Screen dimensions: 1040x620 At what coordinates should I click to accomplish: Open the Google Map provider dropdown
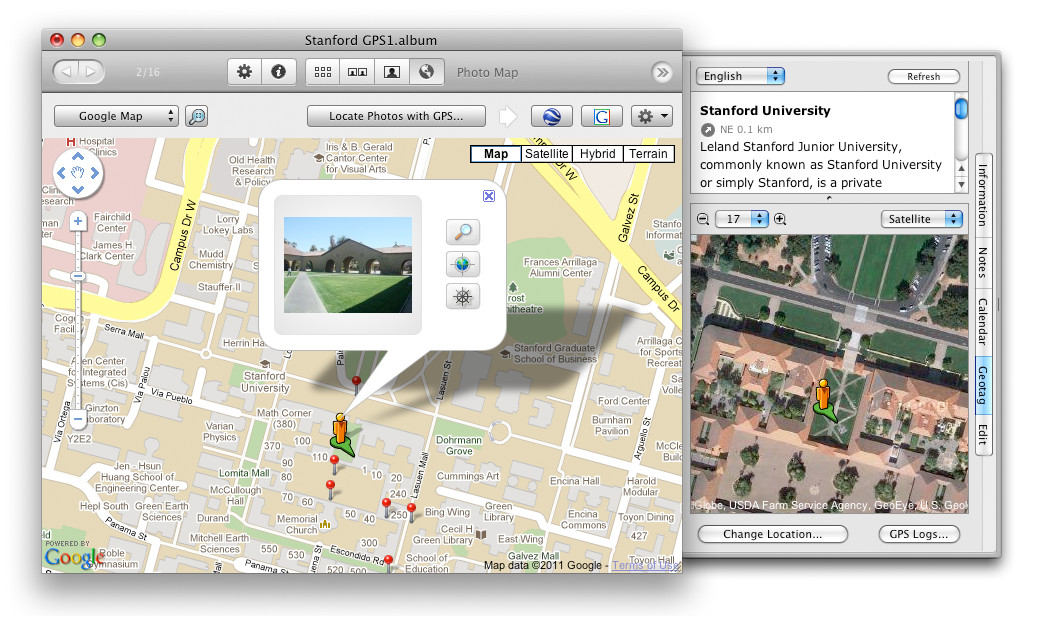click(116, 116)
